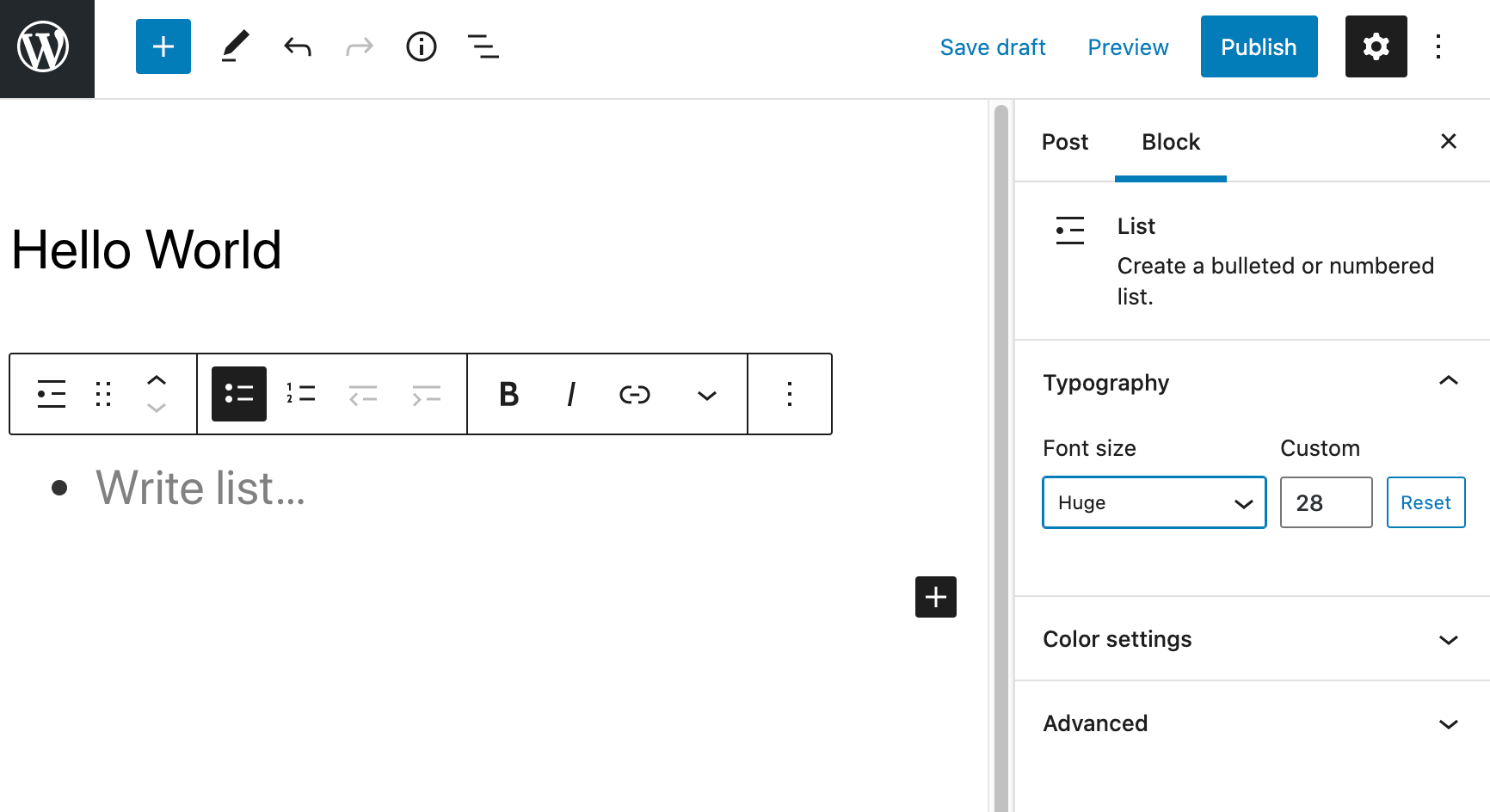Open the WordPress logo menu
Viewport: 1490px width, 812px height.
(x=46, y=48)
